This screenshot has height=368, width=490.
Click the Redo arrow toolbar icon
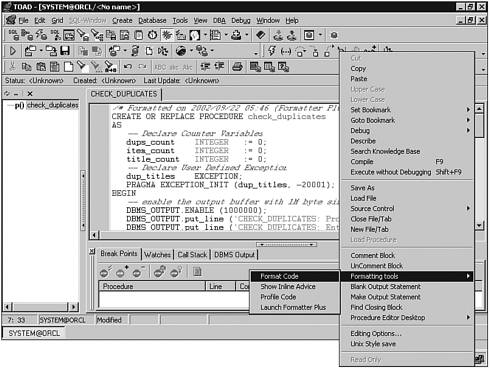click(142, 67)
